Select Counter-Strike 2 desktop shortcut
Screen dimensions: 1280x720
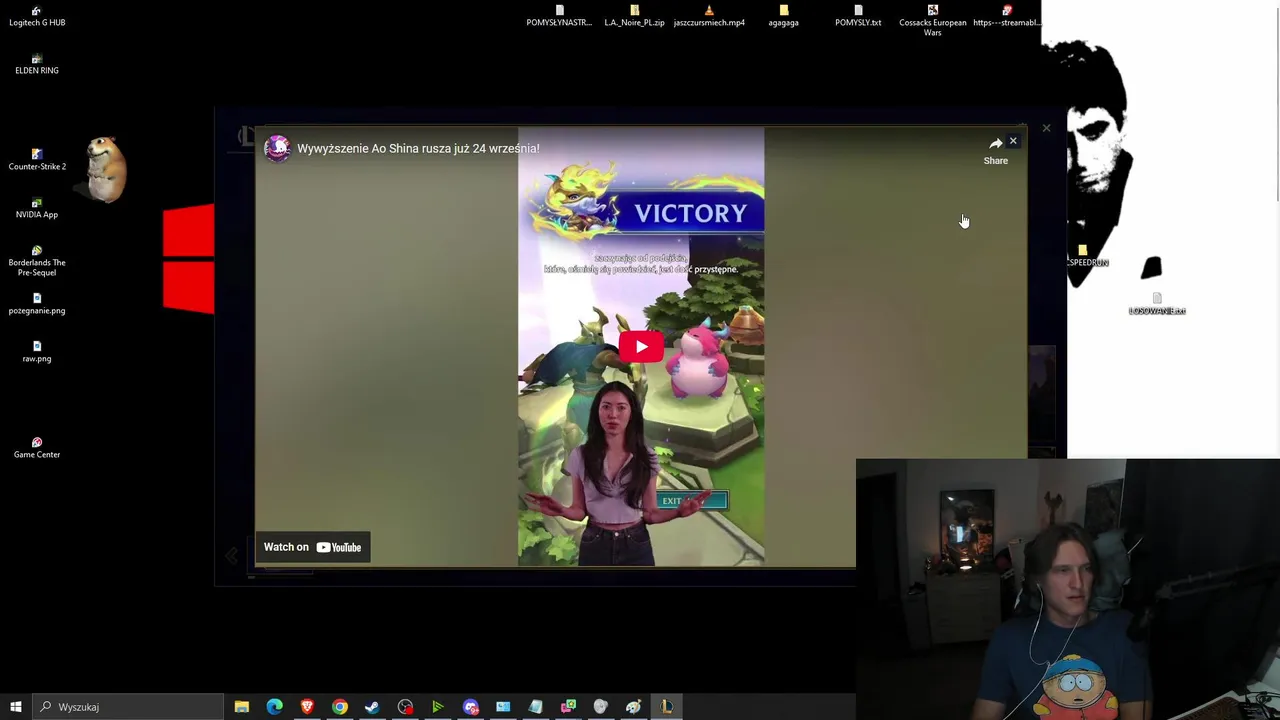coord(37,160)
